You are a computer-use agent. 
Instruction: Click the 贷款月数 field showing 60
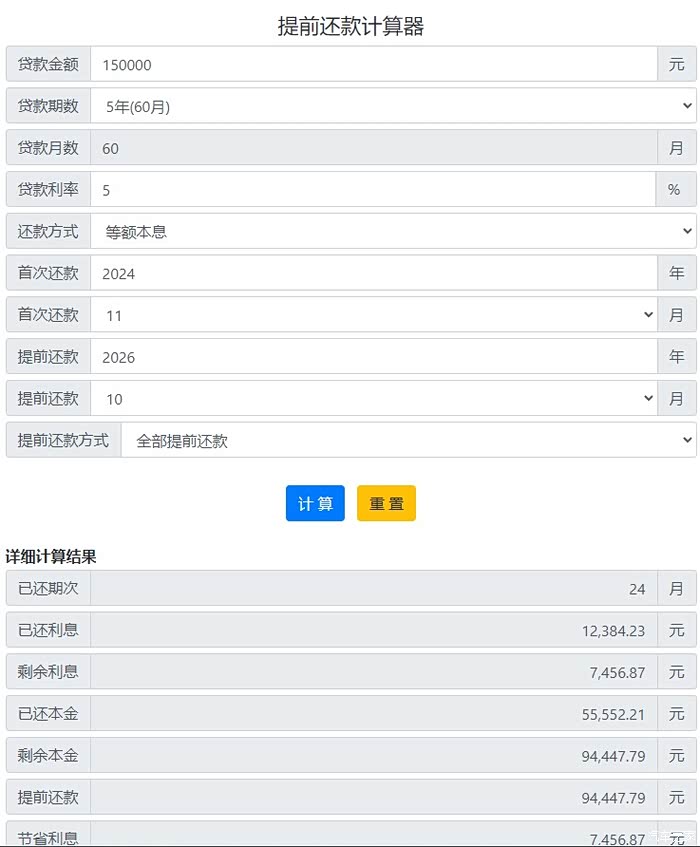click(x=373, y=148)
